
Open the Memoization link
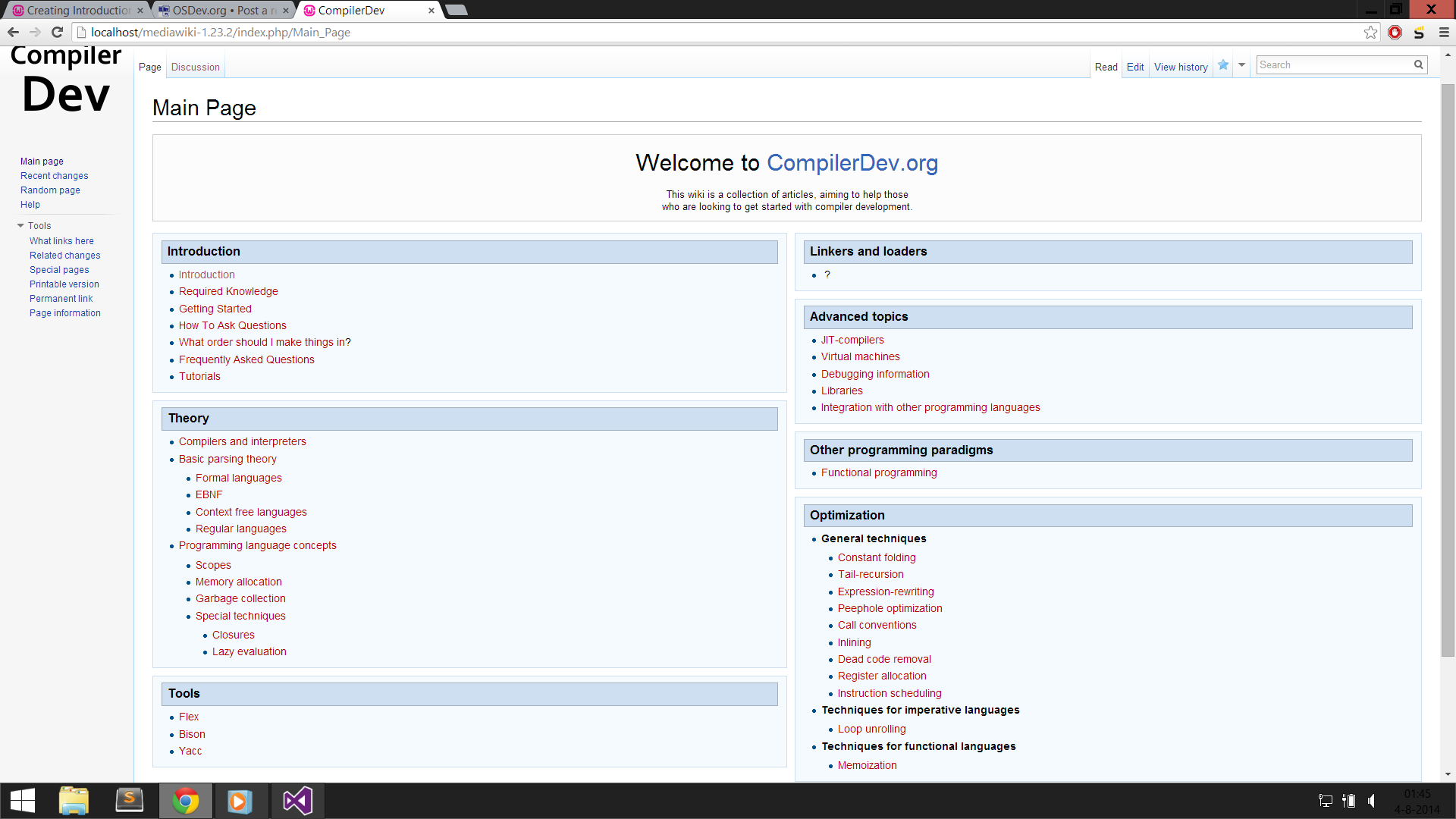(868, 765)
